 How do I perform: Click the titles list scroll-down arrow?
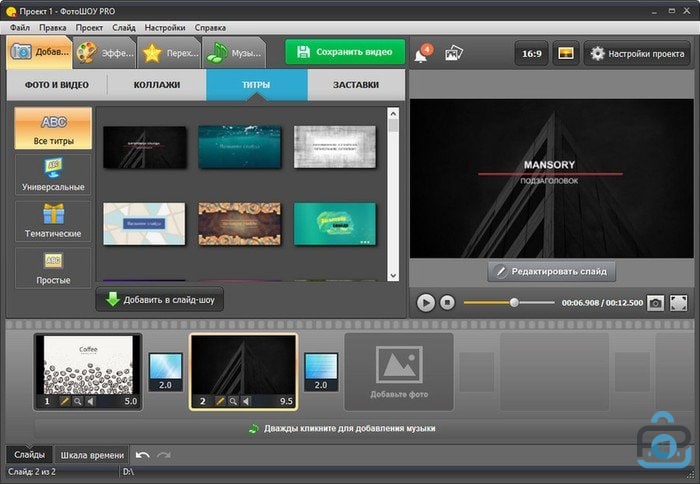coord(393,275)
